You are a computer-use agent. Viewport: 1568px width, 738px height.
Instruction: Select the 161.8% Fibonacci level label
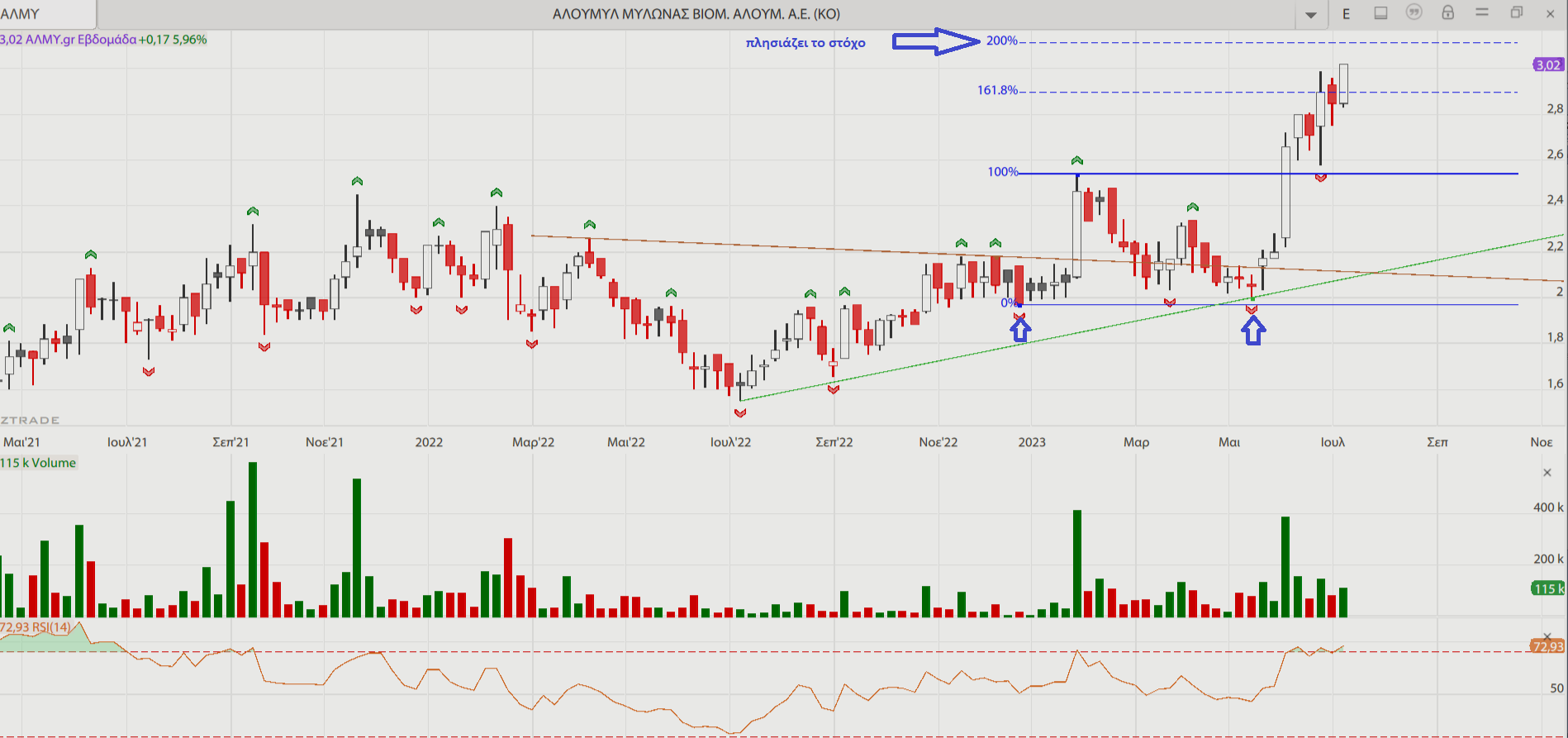pos(998,90)
